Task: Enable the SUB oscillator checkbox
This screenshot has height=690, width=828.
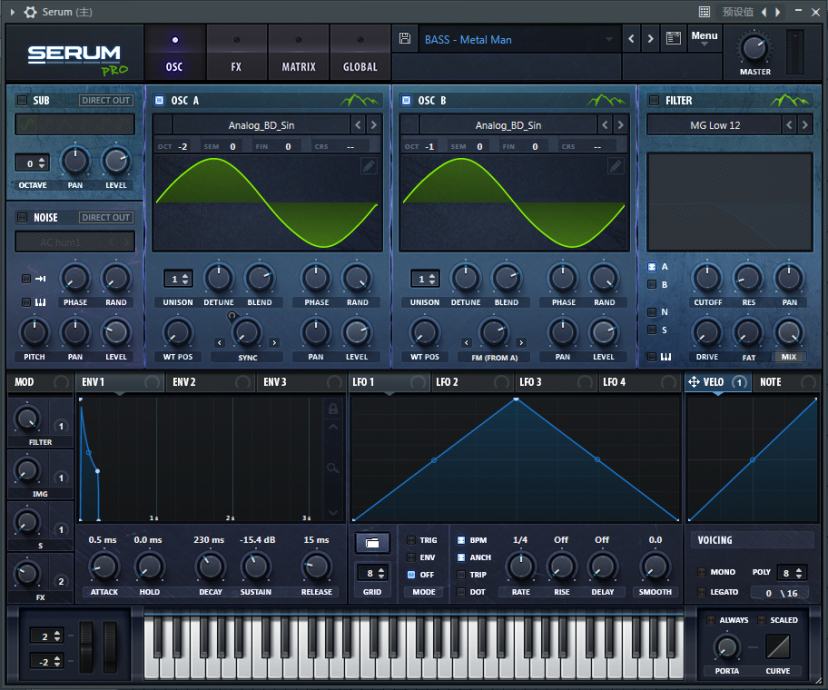Action: (x=21, y=100)
